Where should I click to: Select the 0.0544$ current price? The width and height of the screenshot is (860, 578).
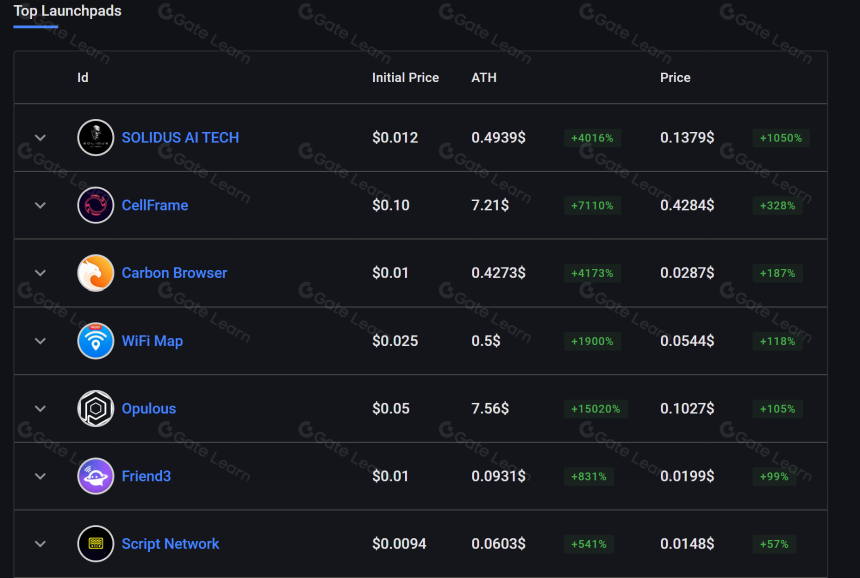pyautogui.click(x=687, y=341)
